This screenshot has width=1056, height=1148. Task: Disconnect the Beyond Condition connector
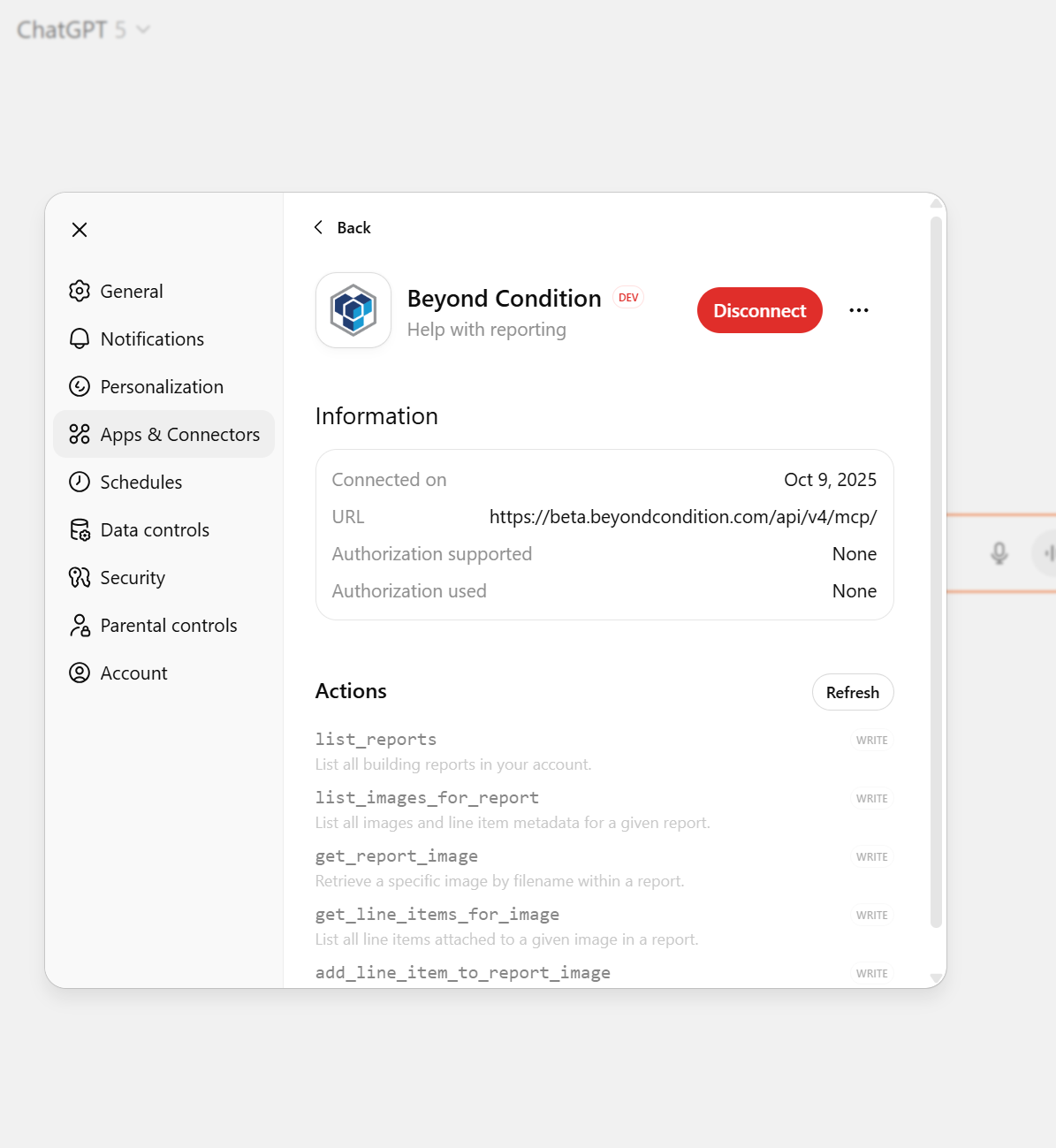click(x=760, y=310)
